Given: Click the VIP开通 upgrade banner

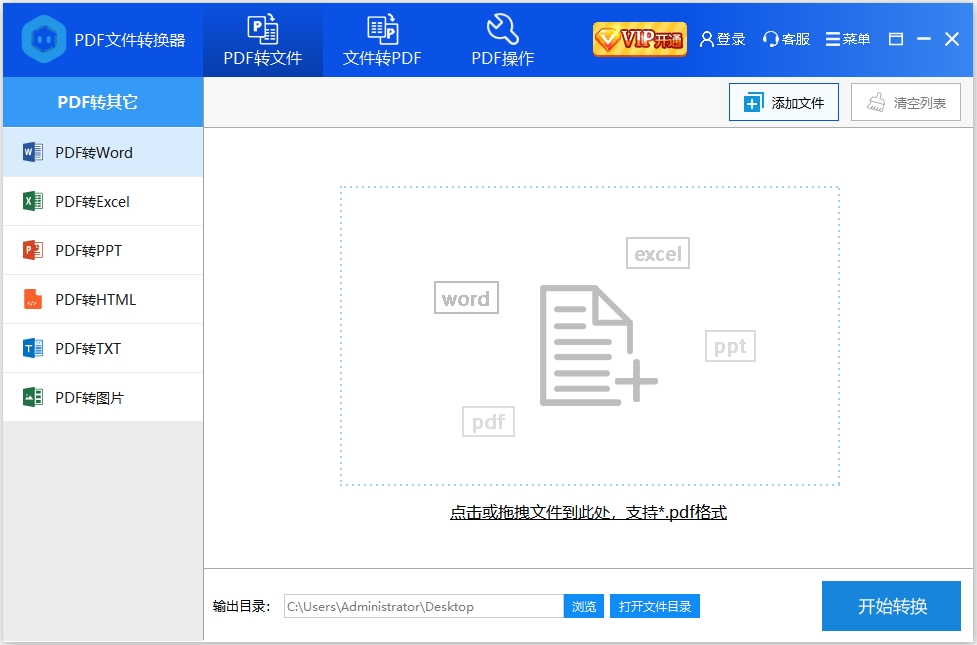Looking at the screenshot, I should pos(639,36).
